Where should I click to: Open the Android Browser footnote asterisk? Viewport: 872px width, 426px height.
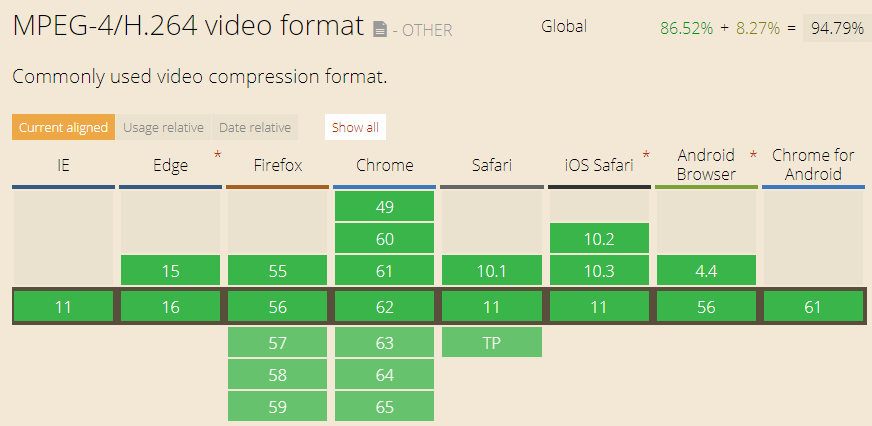(754, 155)
